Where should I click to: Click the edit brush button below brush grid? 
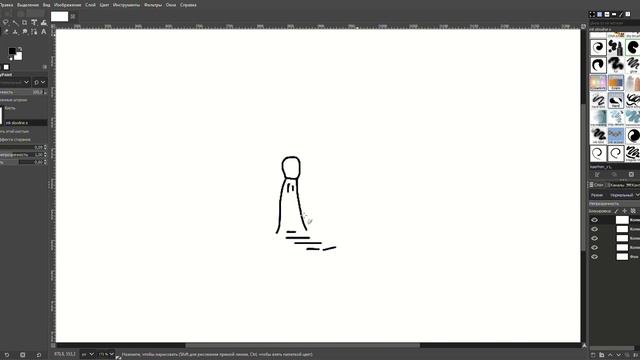coord(597,174)
